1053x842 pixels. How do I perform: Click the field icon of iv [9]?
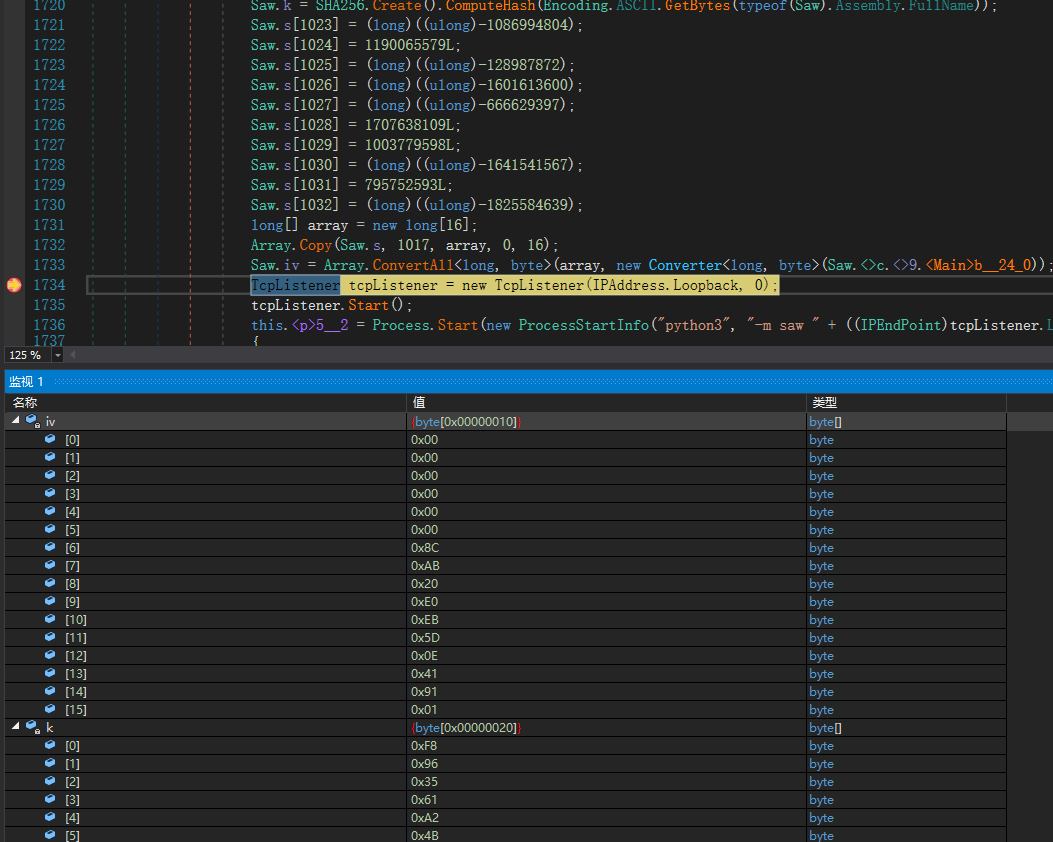(x=50, y=601)
